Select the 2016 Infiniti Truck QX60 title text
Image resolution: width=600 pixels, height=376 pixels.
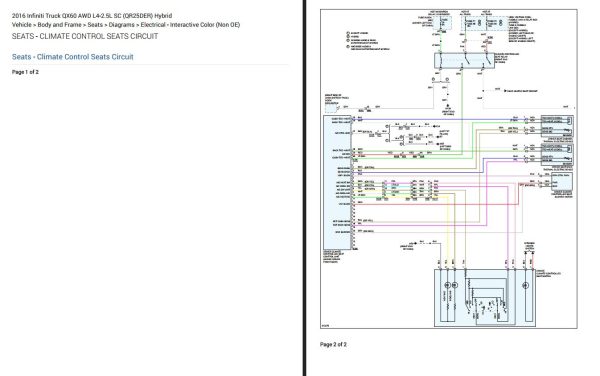(x=92, y=16)
